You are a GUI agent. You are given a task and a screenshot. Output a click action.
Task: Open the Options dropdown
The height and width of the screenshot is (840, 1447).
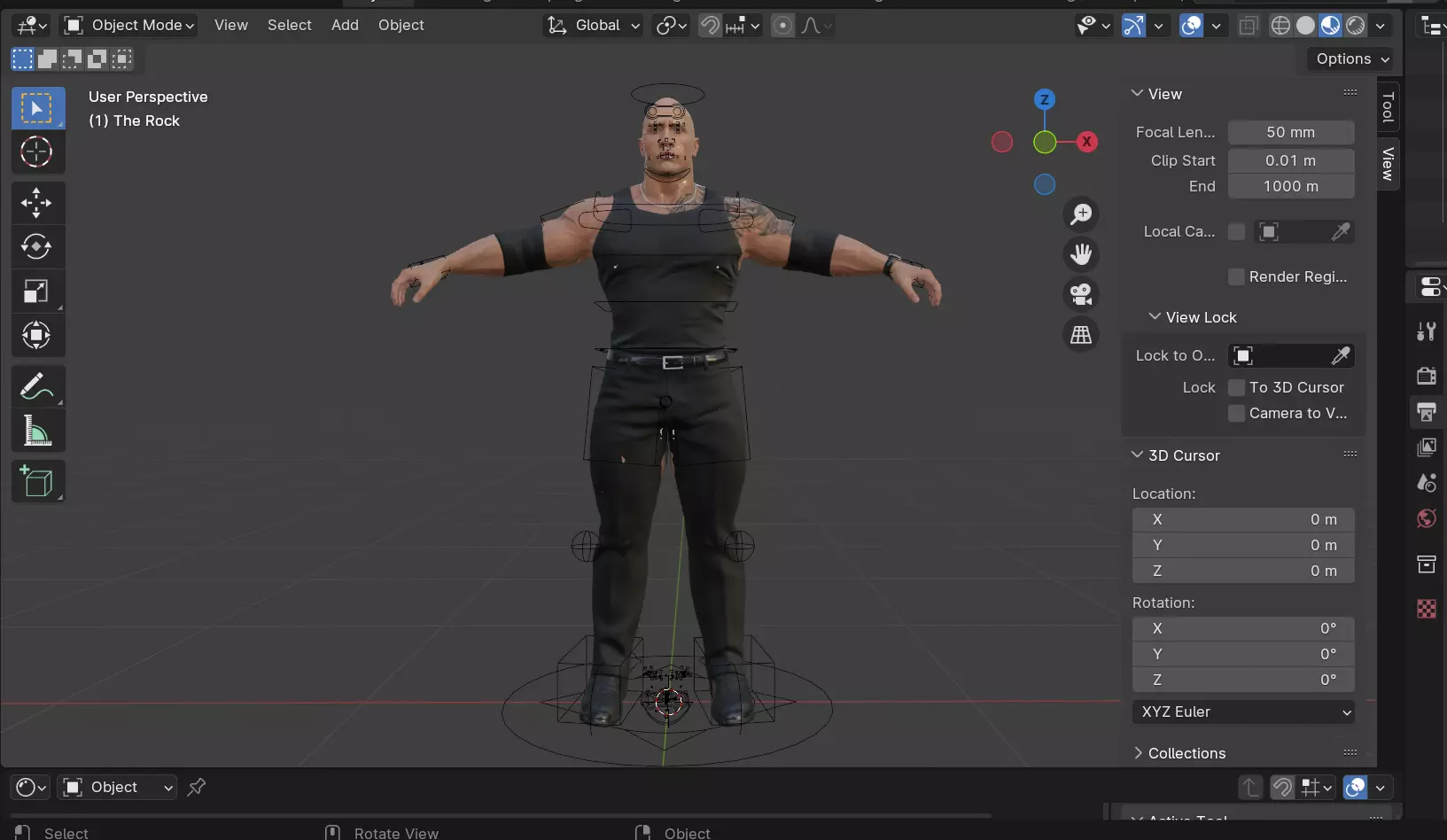1351,58
